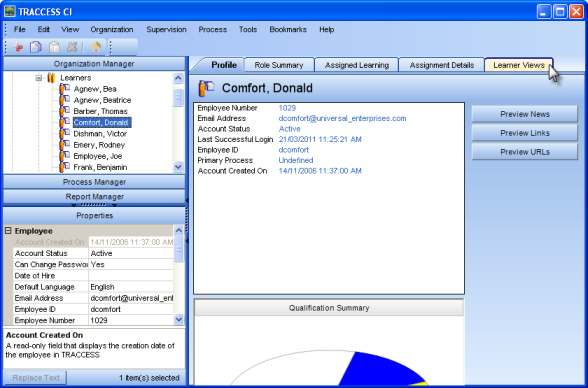Click the empty Date of Hire field
588x388 pixels.
131,276
